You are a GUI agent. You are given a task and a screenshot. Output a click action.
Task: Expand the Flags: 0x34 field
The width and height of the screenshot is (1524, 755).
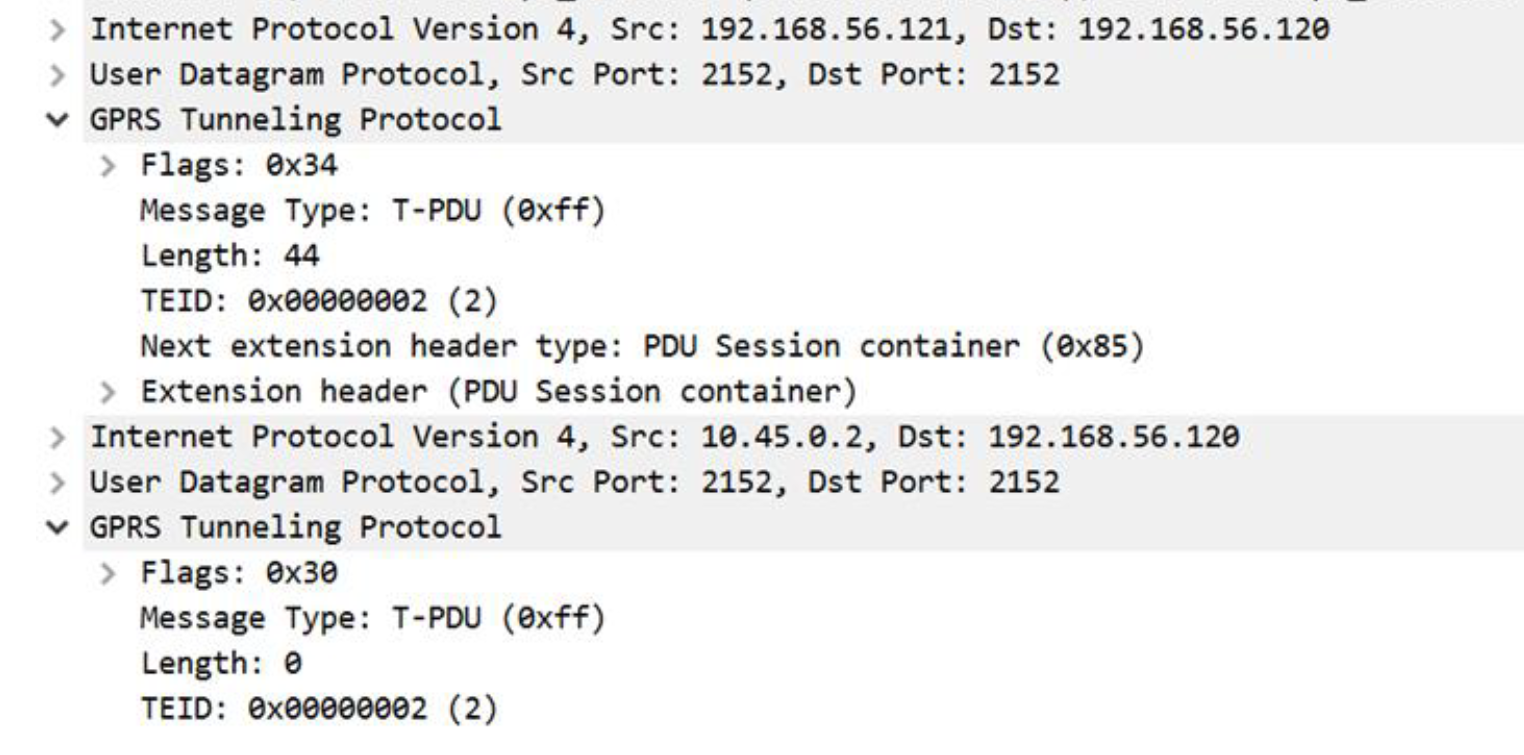(x=116, y=166)
